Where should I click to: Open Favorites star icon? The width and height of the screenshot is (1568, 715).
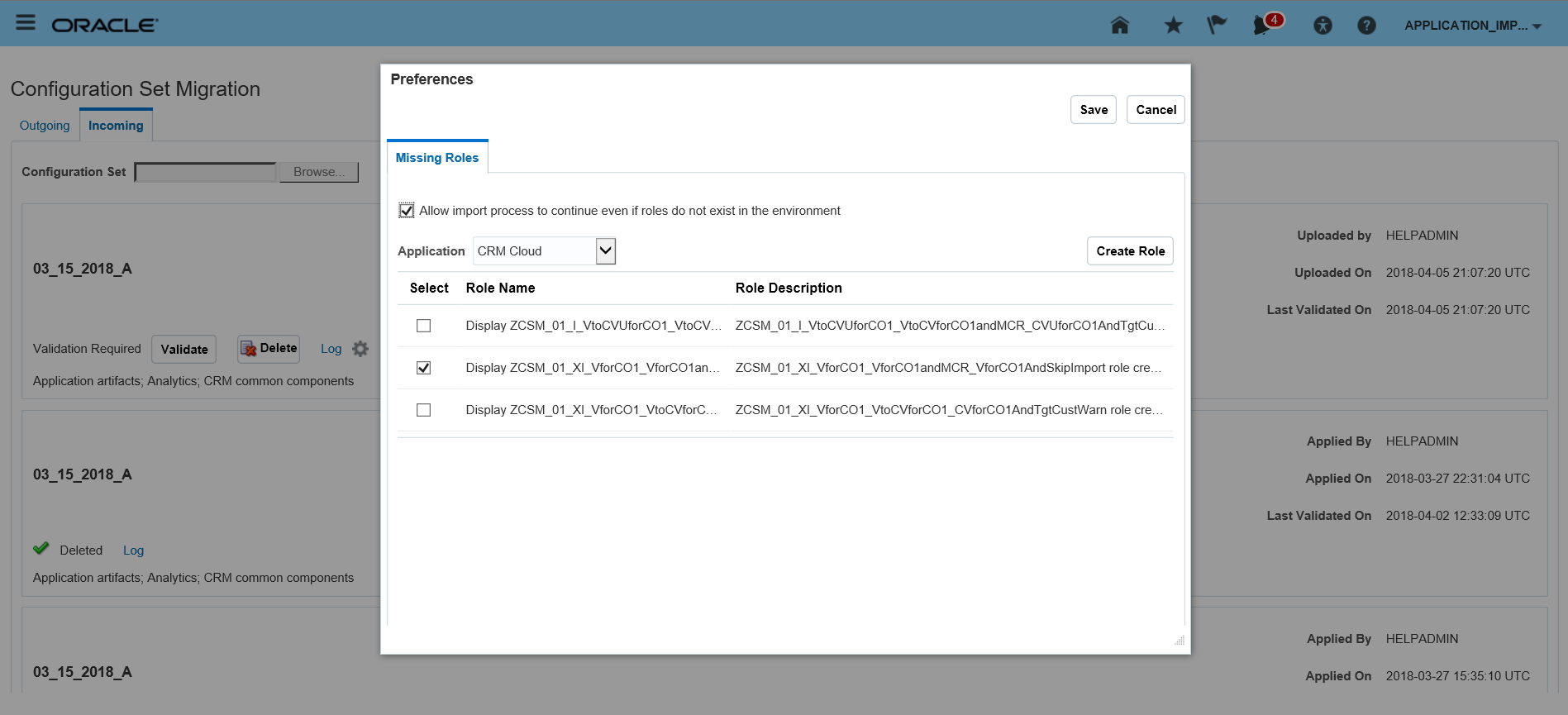(x=1173, y=26)
